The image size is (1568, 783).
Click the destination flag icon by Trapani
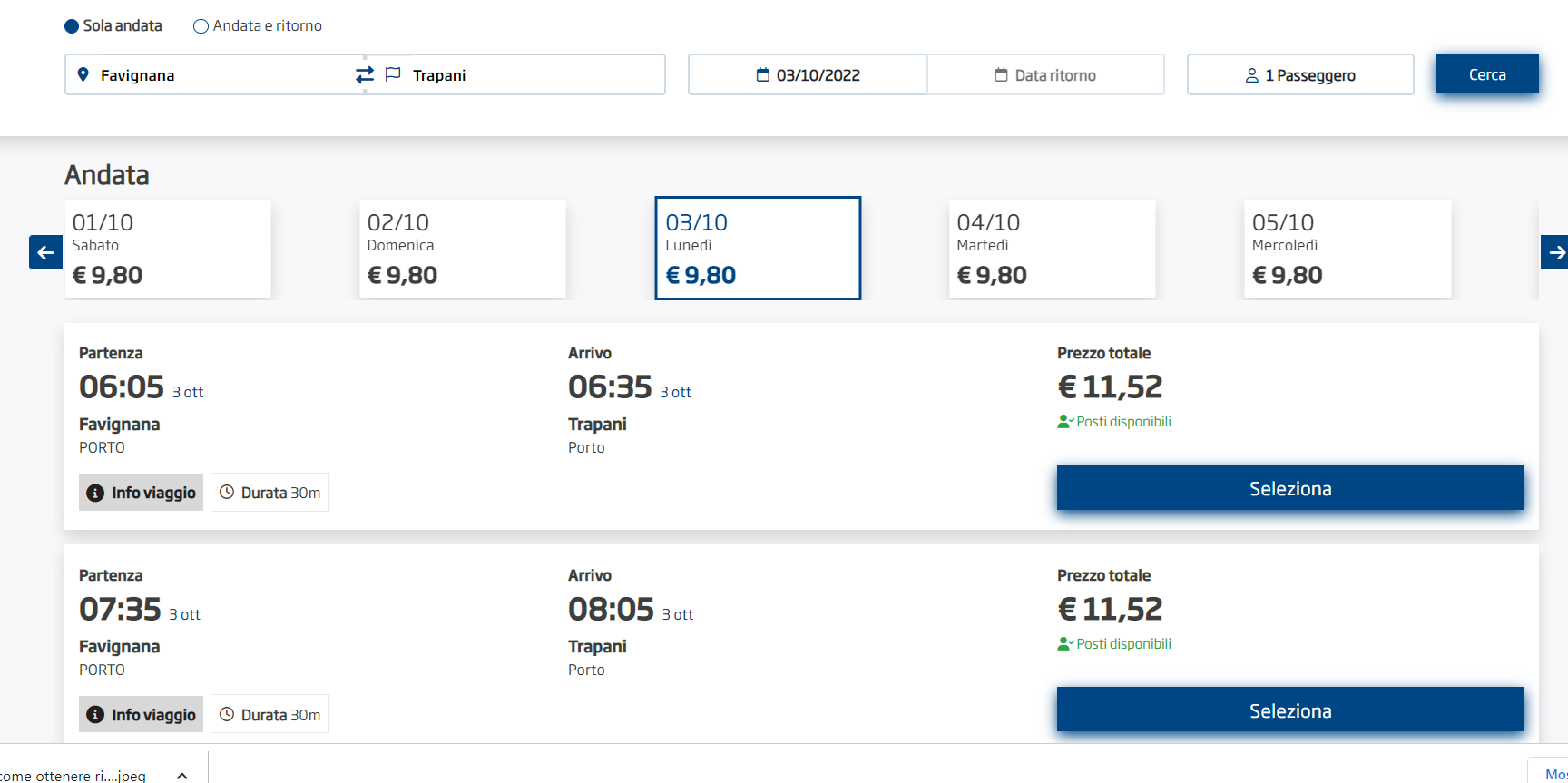point(393,74)
